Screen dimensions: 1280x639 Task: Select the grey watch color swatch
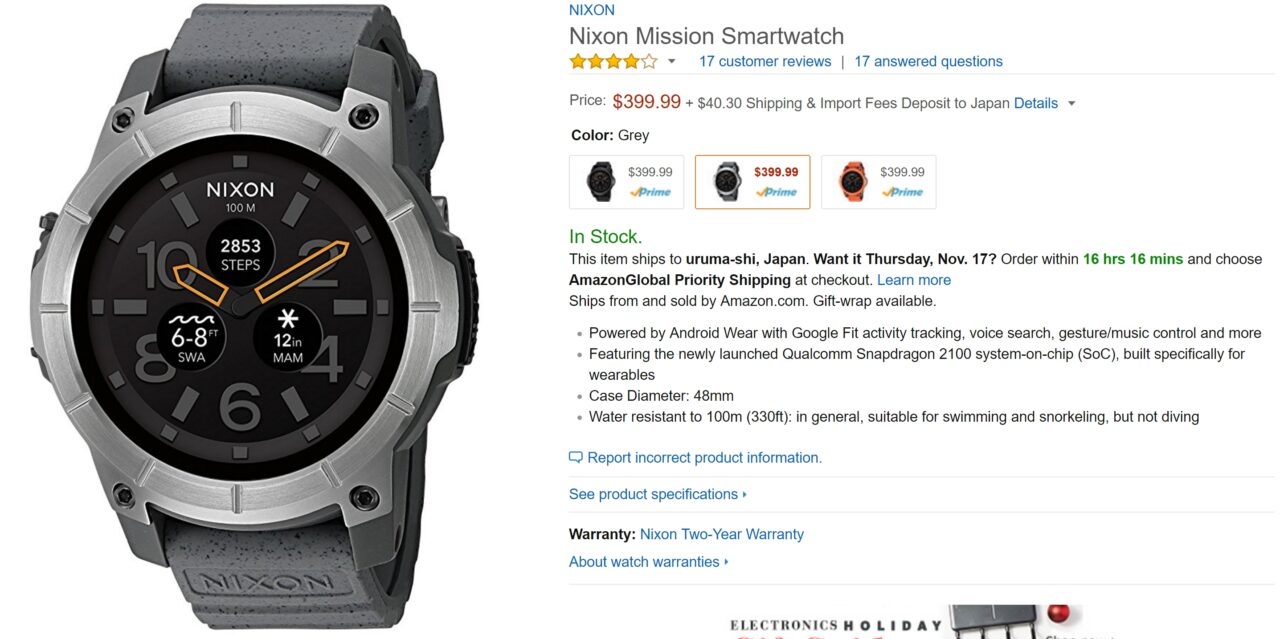pos(752,182)
